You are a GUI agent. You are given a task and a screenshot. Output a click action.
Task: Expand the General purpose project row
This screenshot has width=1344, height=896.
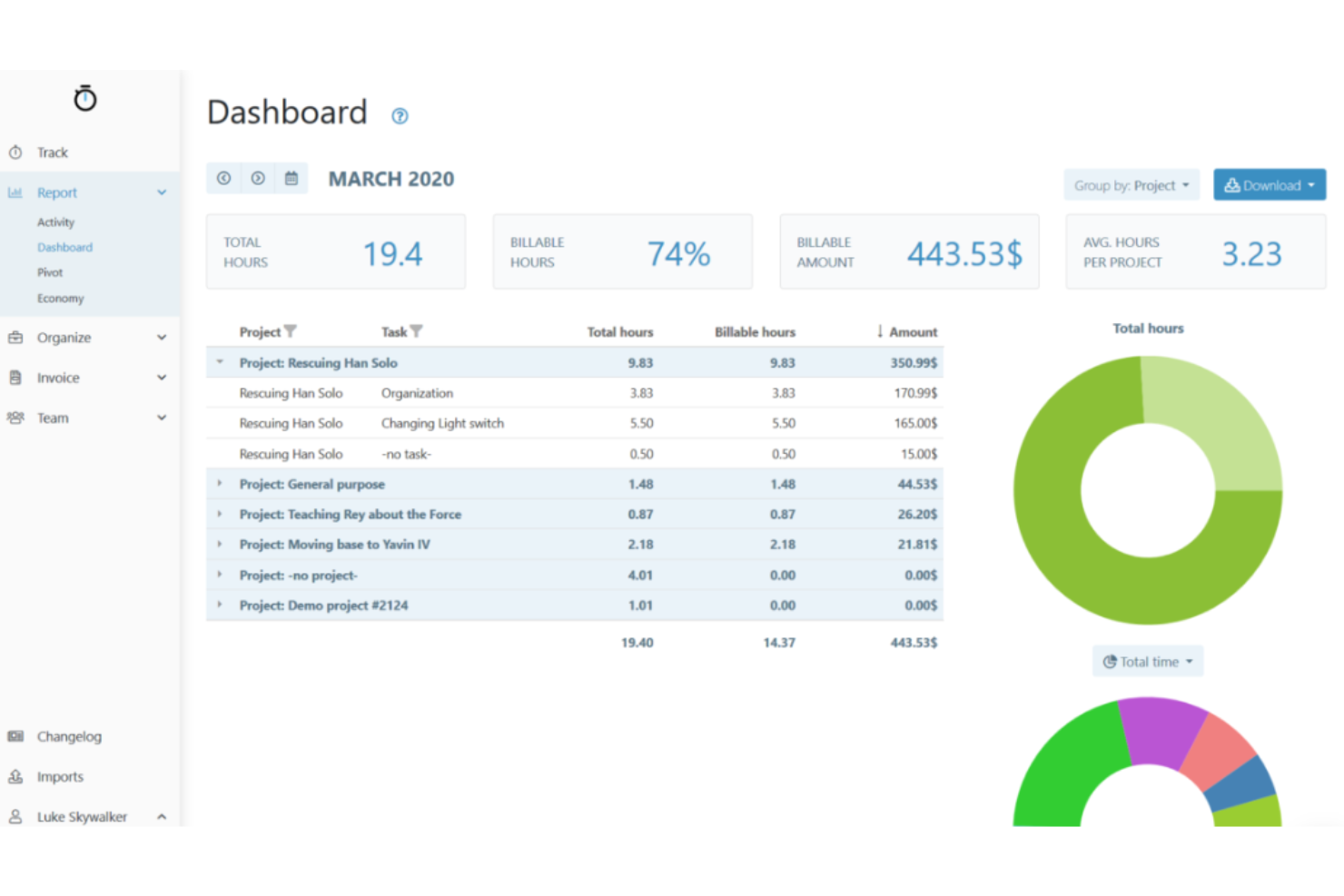220,484
